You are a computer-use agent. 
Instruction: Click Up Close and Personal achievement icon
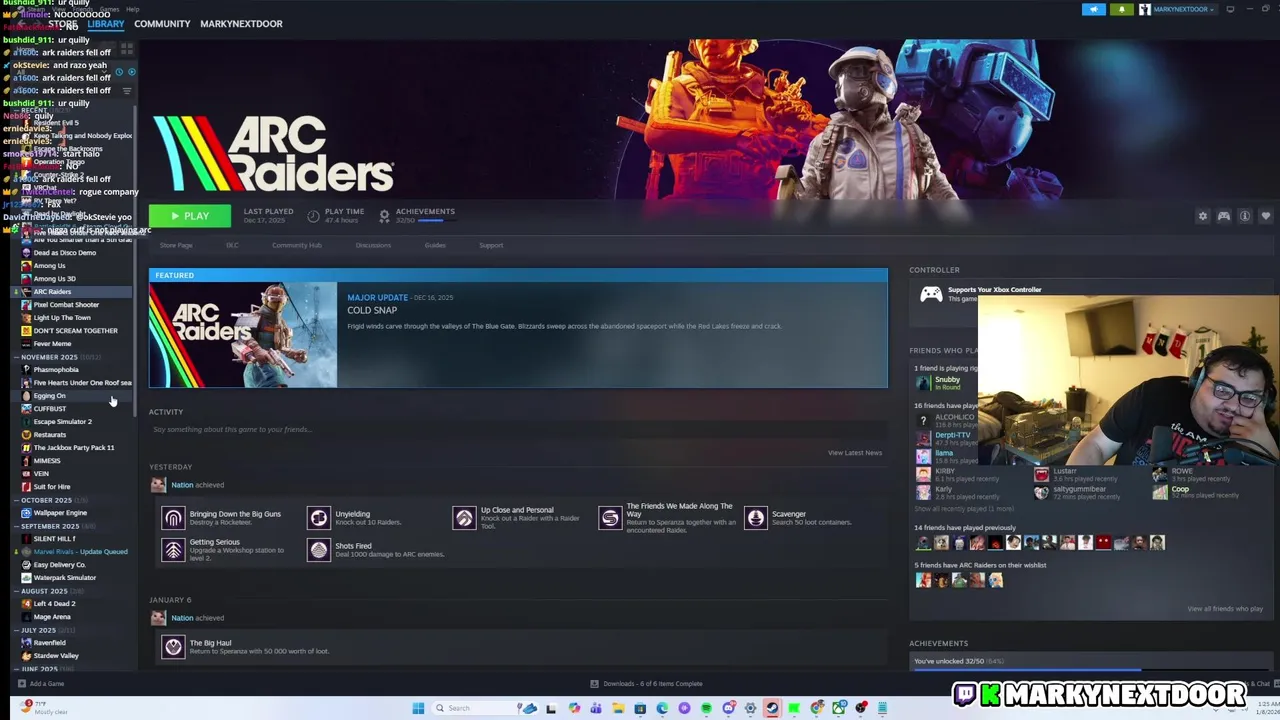tap(464, 518)
